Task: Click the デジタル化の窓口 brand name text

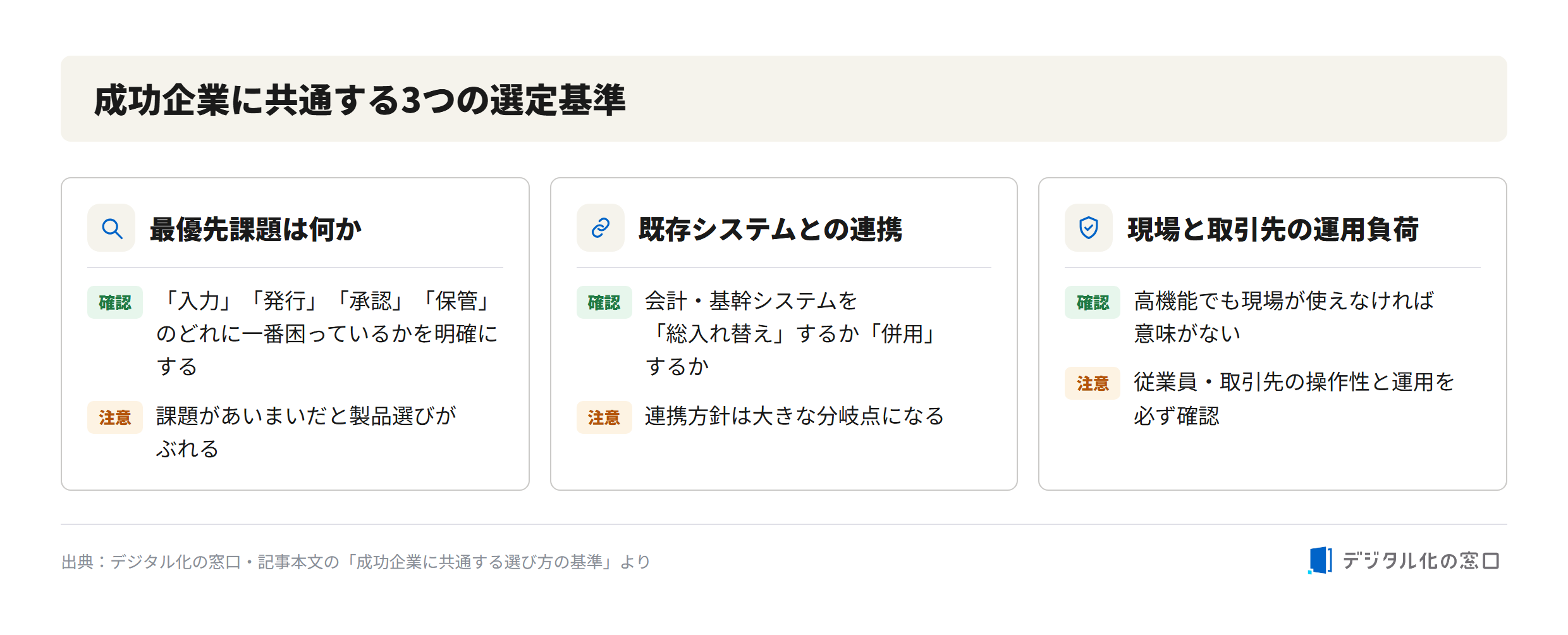Action: pyautogui.click(x=1421, y=560)
